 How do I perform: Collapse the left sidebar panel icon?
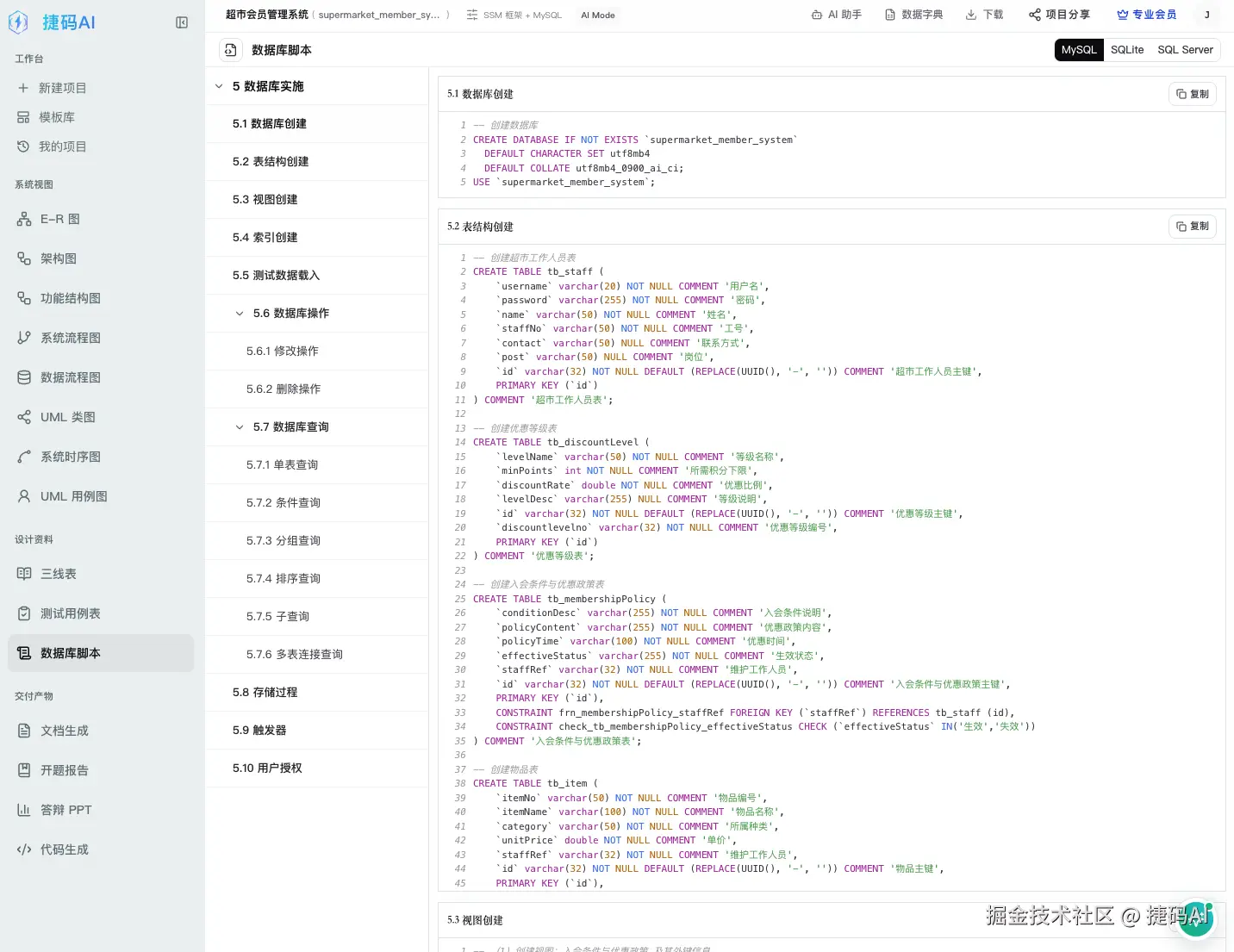click(x=182, y=22)
